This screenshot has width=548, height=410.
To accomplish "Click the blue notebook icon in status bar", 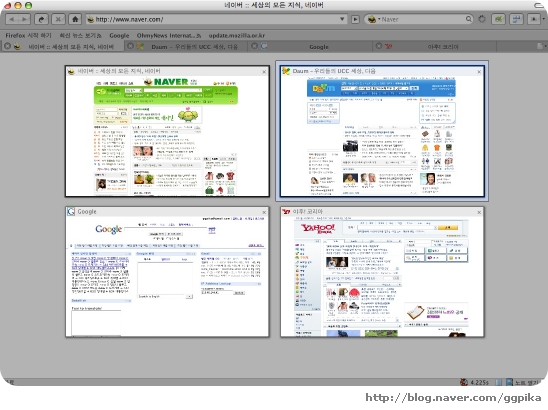I will [510, 382].
